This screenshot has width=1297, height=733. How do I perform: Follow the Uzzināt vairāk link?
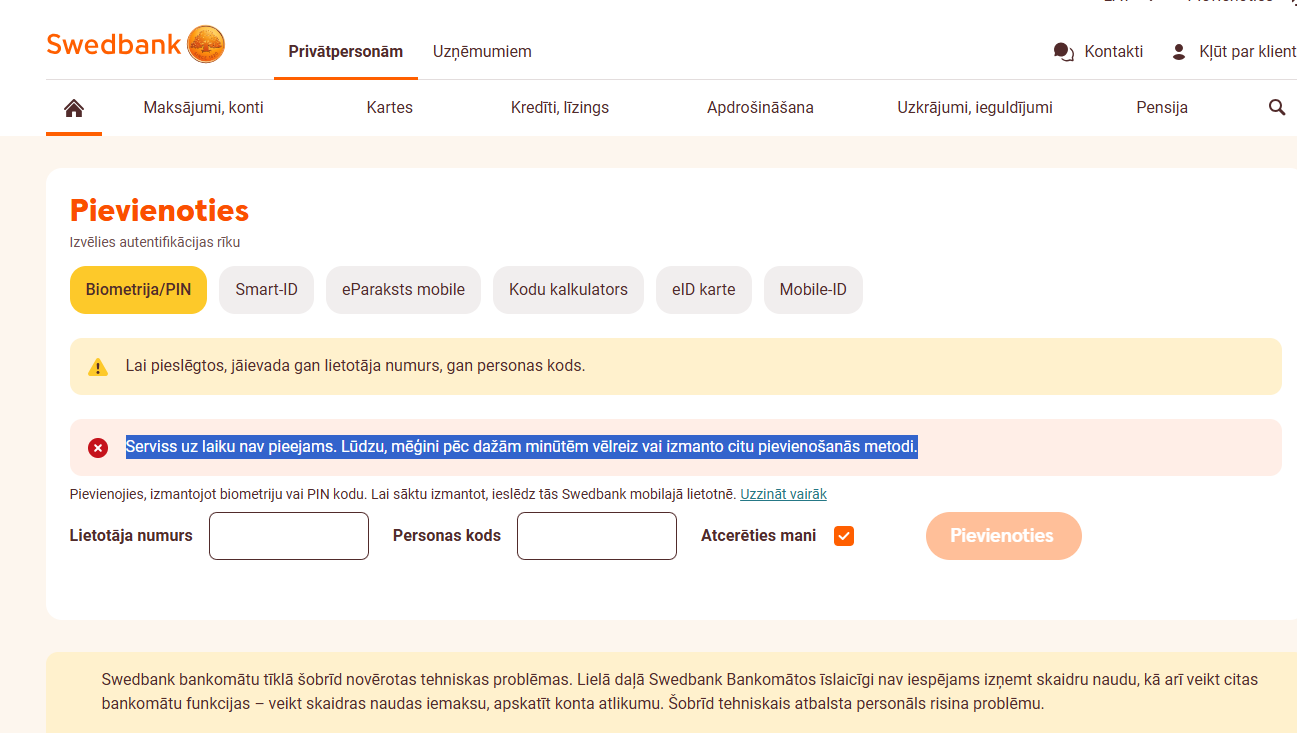(783, 494)
